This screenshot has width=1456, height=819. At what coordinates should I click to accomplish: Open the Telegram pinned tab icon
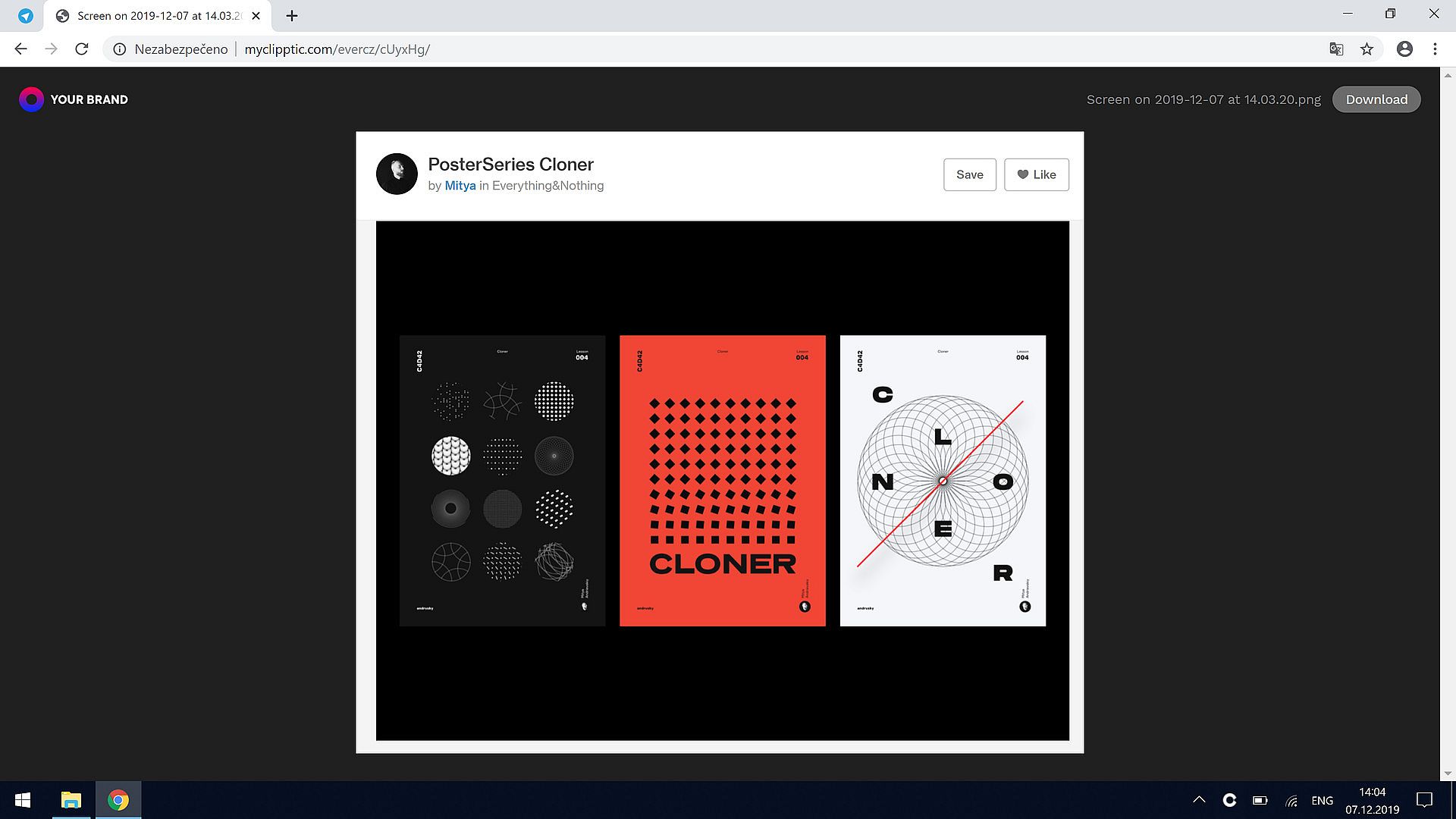(x=26, y=16)
